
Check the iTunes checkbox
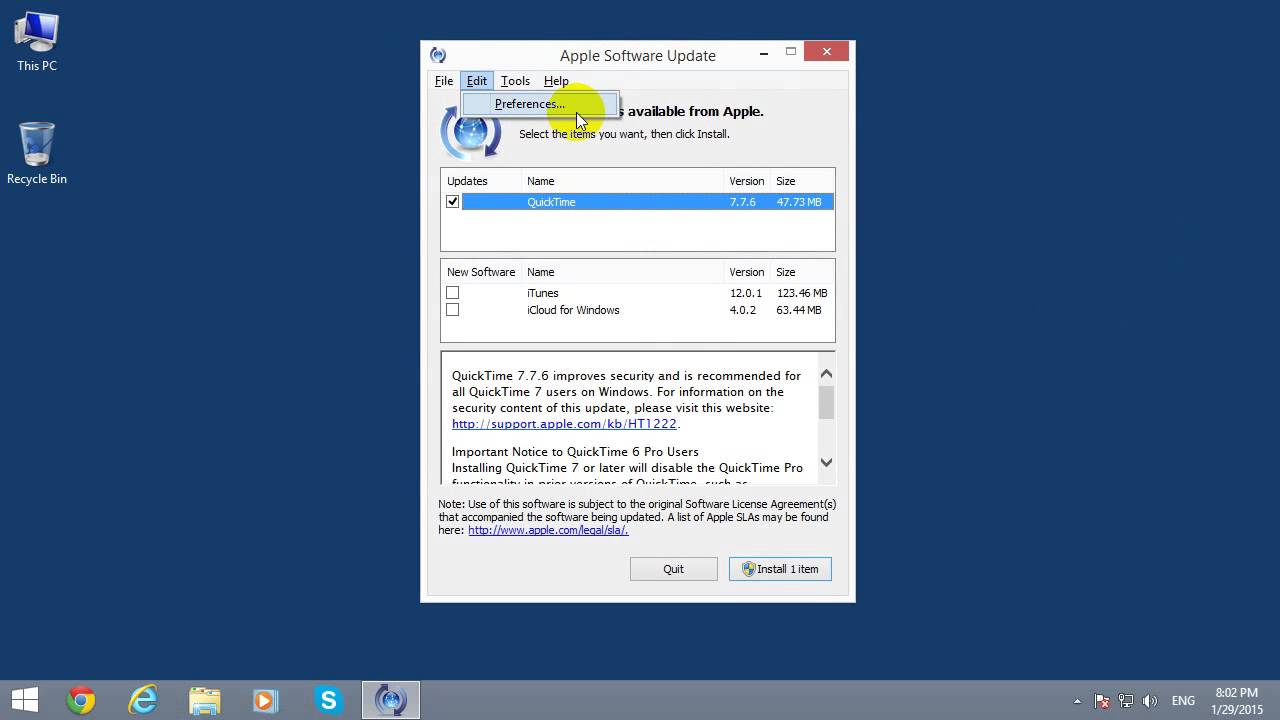pyautogui.click(x=452, y=293)
